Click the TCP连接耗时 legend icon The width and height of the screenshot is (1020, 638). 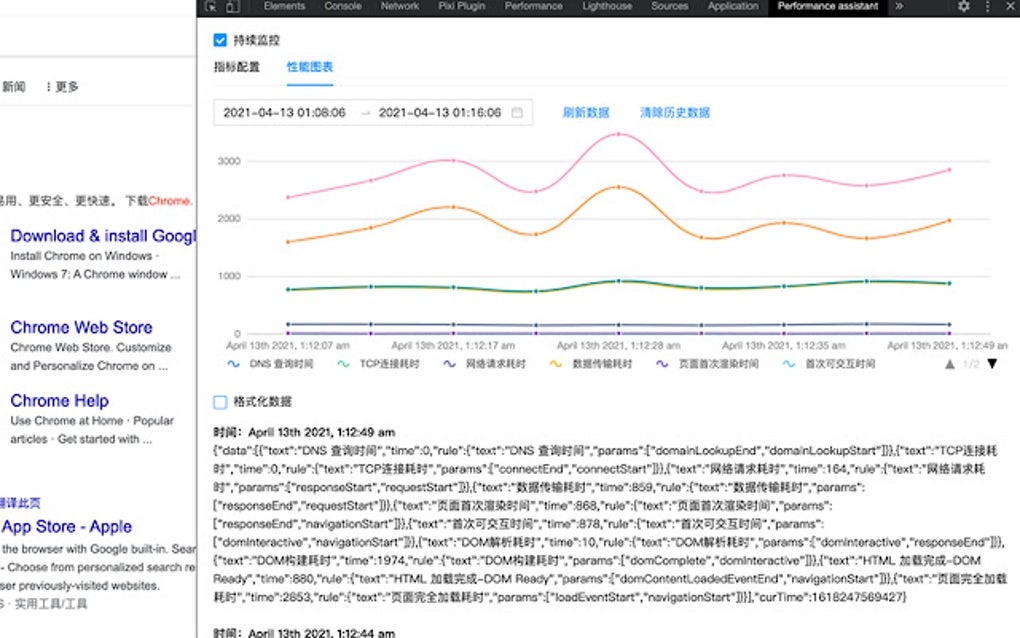point(342,364)
